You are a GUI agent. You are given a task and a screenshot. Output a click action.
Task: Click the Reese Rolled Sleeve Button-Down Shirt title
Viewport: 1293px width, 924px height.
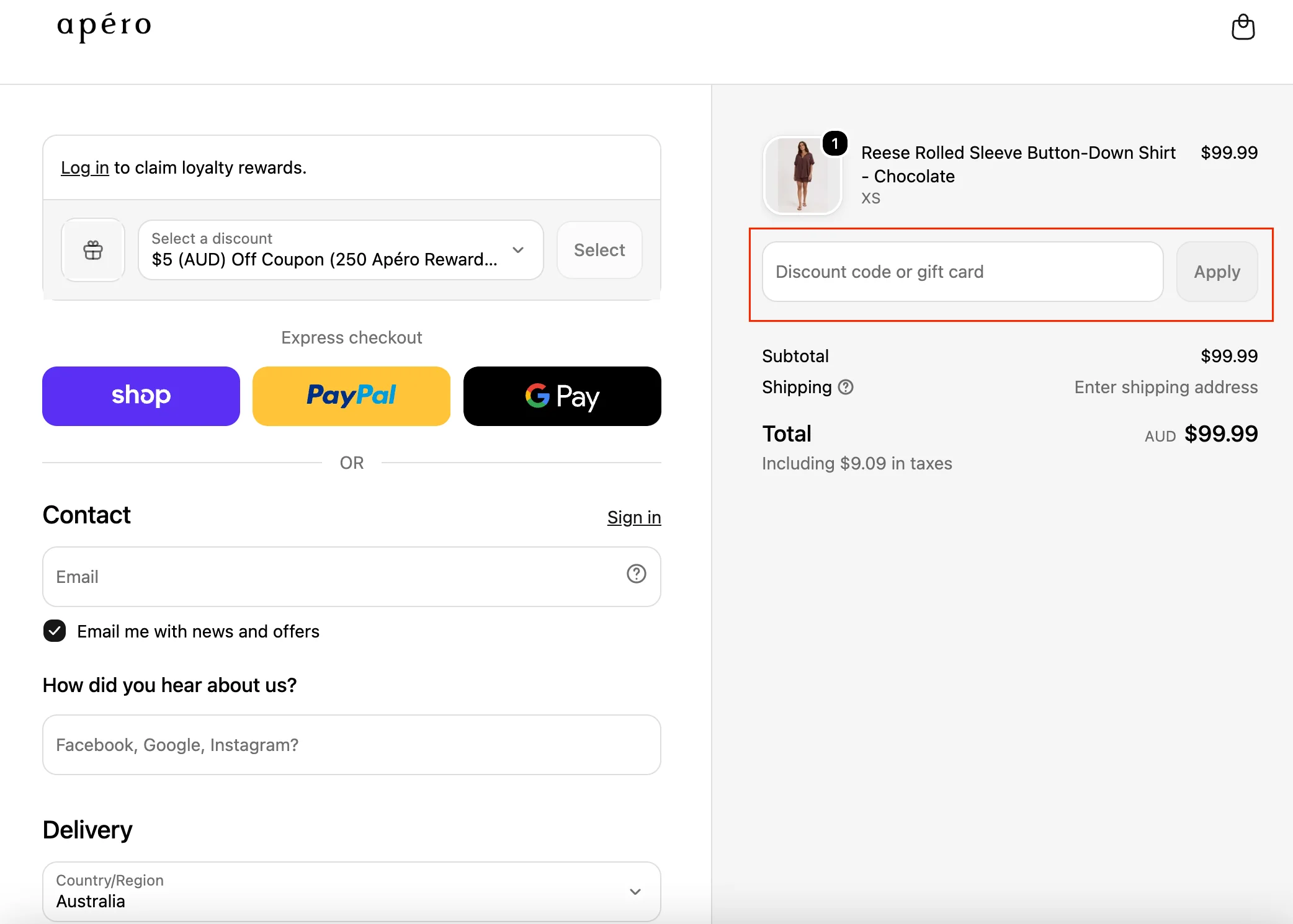point(1018,164)
